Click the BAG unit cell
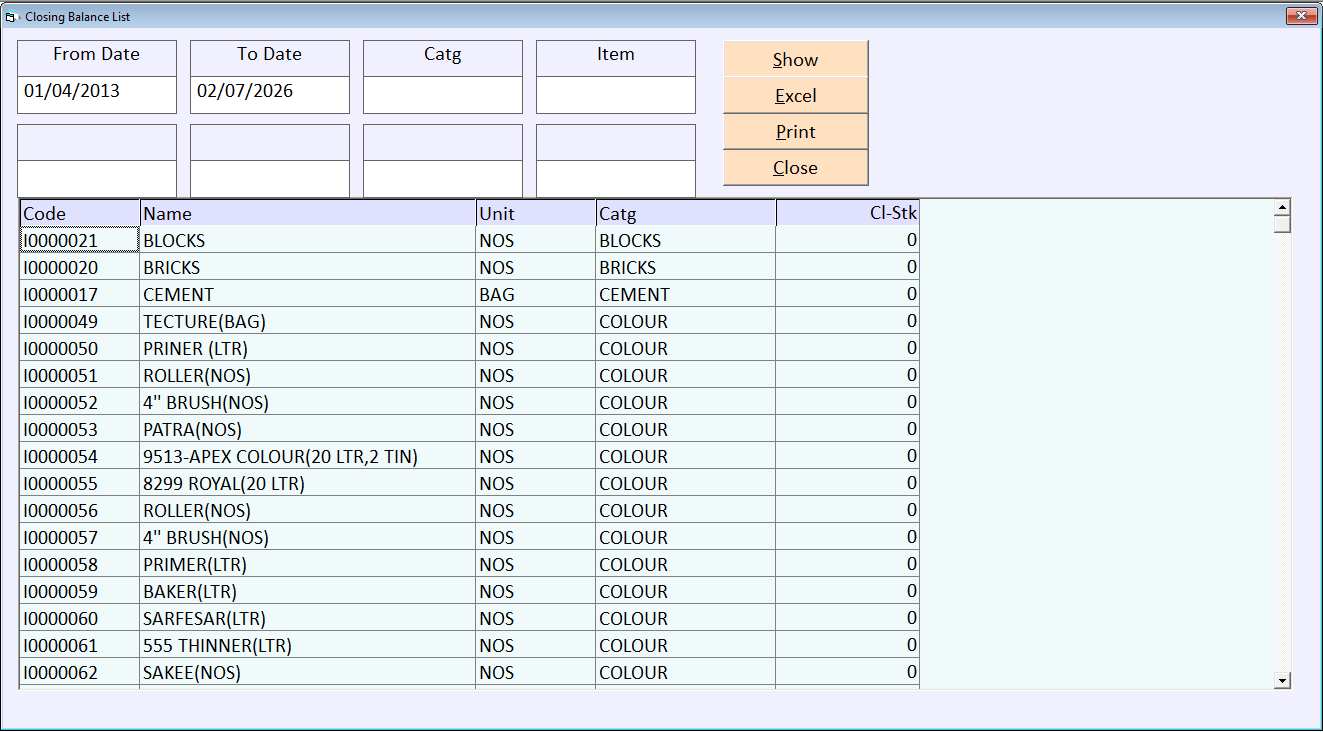1323x732 pixels. (536, 294)
